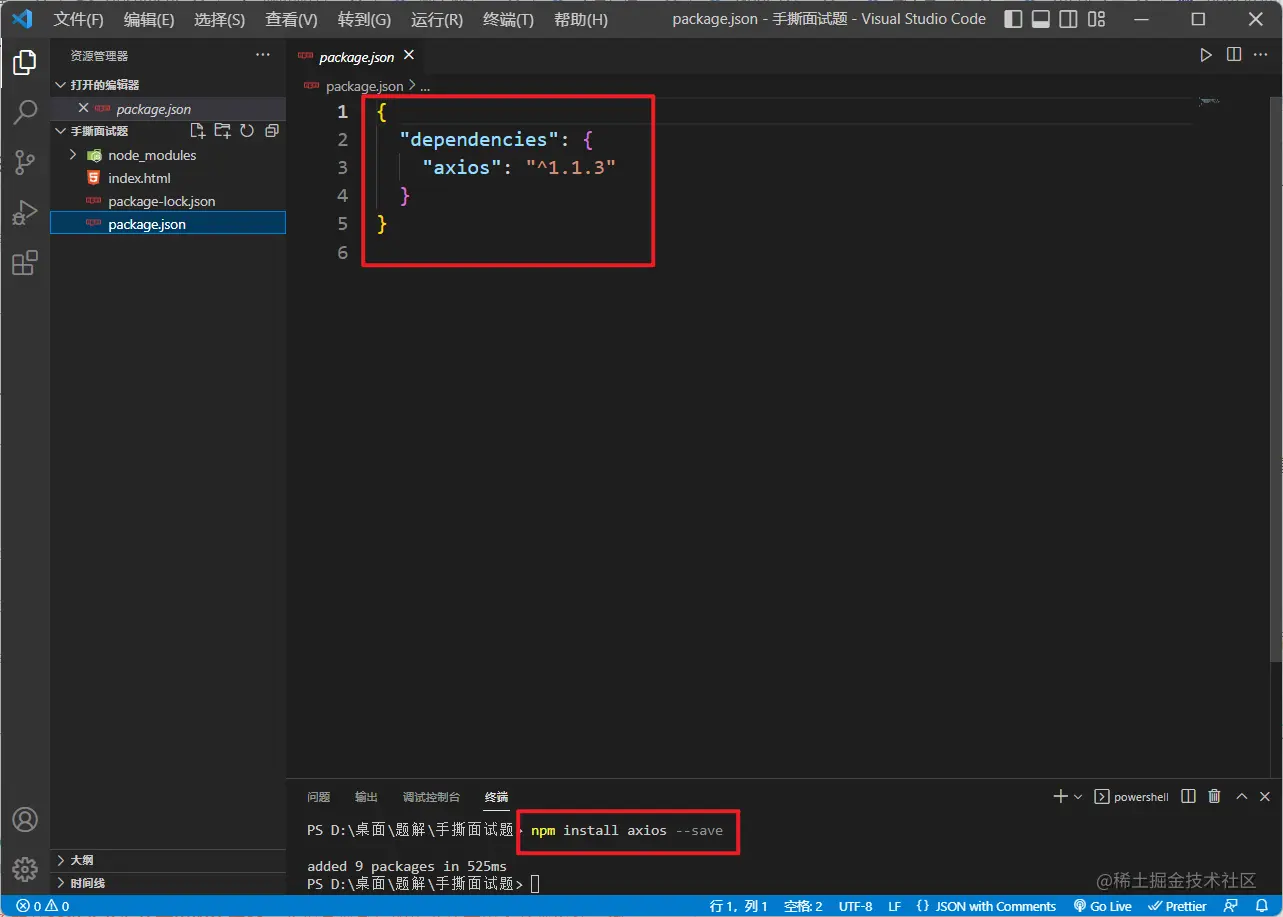Screen dimensions: 1283x917
Task: Close the terminal panel
Action: [x=1265, y=797]
